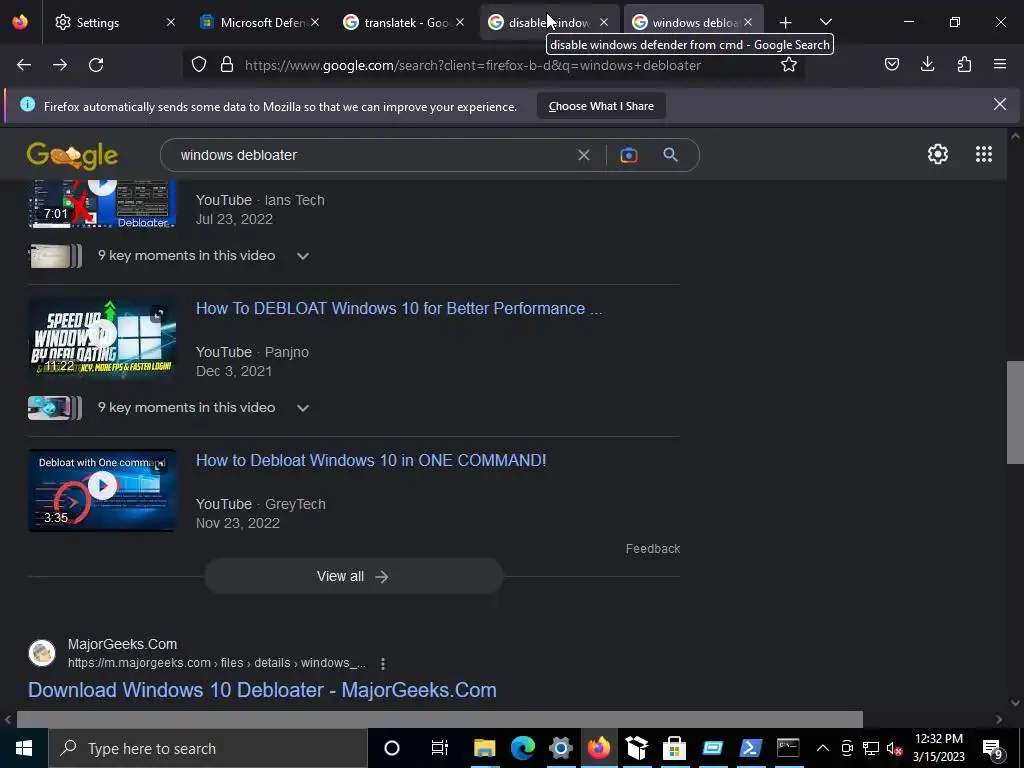Go back to the previous page

24,65
